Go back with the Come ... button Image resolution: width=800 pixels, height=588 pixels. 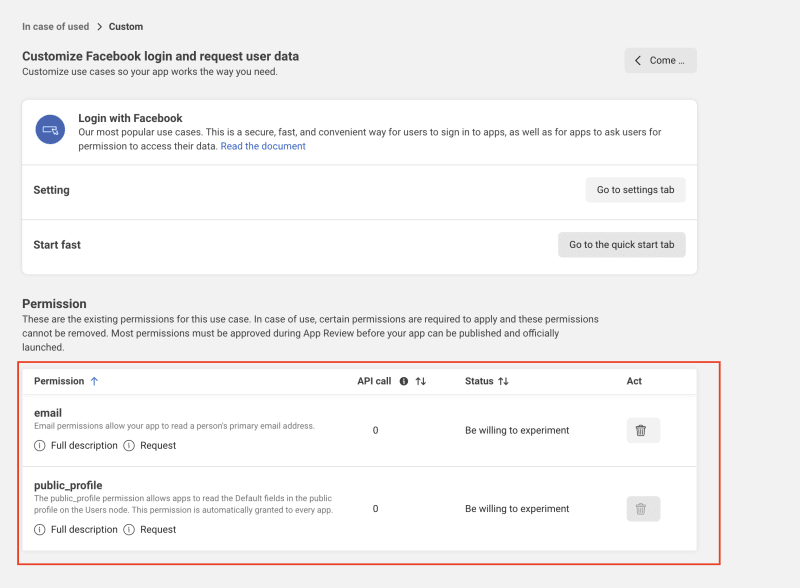[660, 60]
